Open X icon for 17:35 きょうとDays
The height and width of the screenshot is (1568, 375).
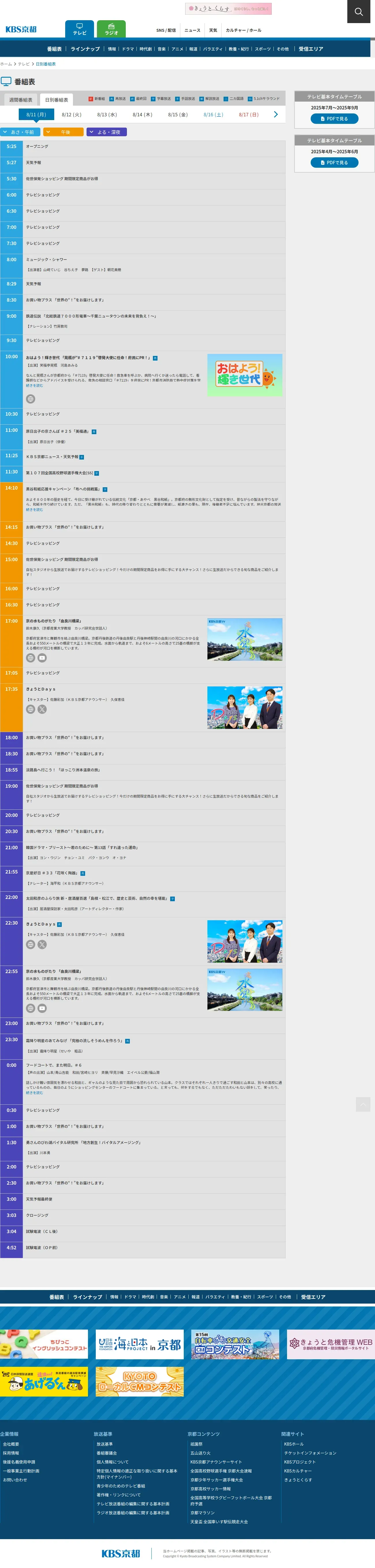pos(42,709)
